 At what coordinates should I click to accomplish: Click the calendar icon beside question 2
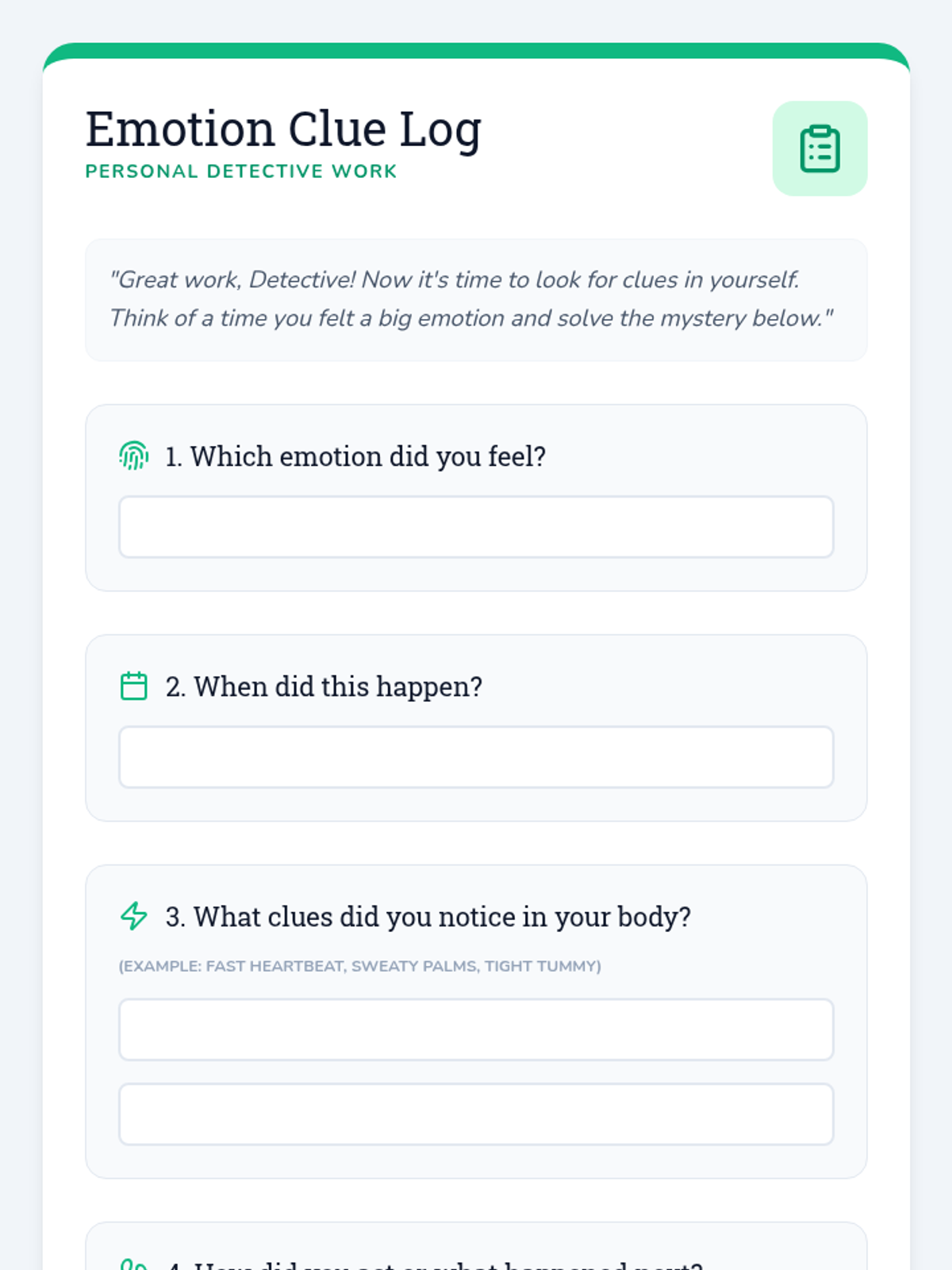tap(133, 686)
